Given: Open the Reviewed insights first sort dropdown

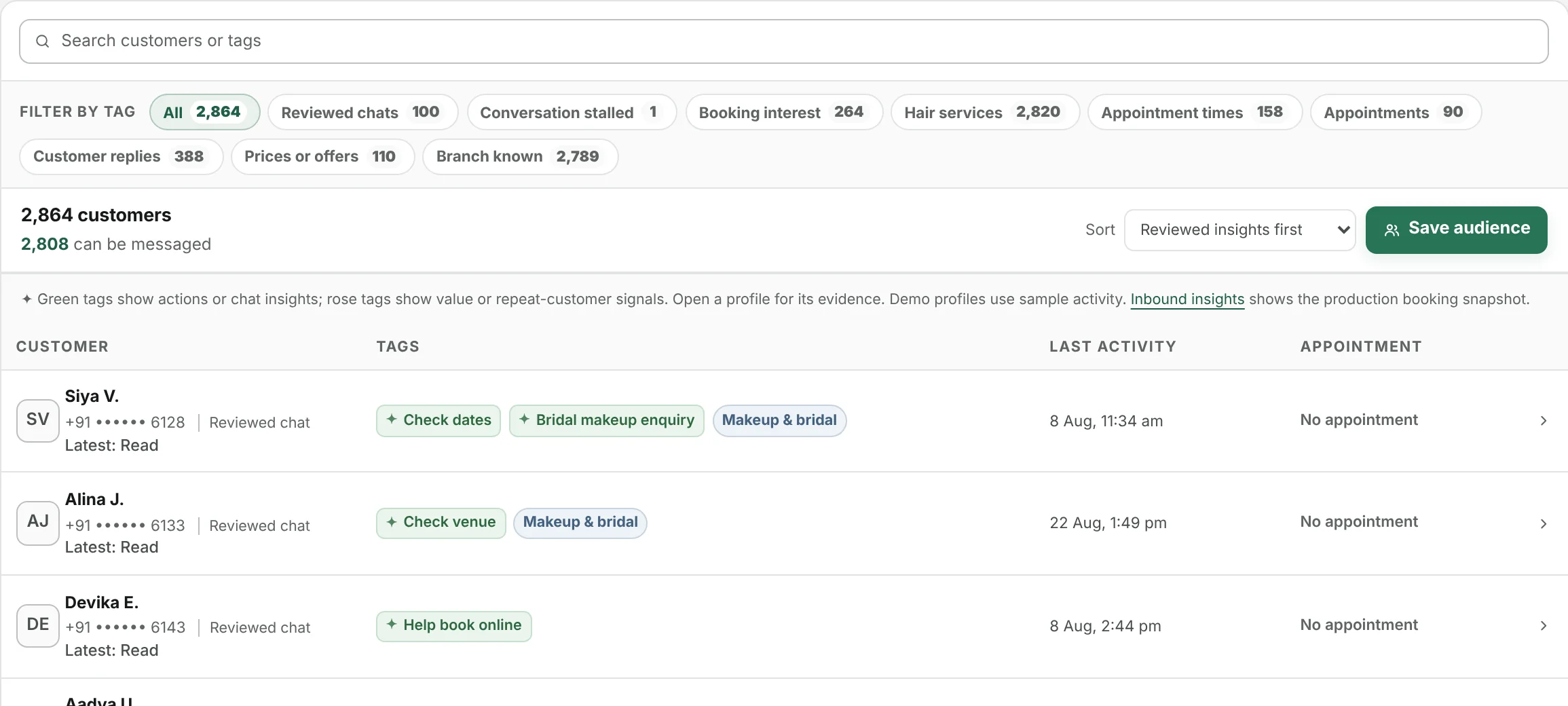Looking at the screenshot, I should tap(1239, 230).
